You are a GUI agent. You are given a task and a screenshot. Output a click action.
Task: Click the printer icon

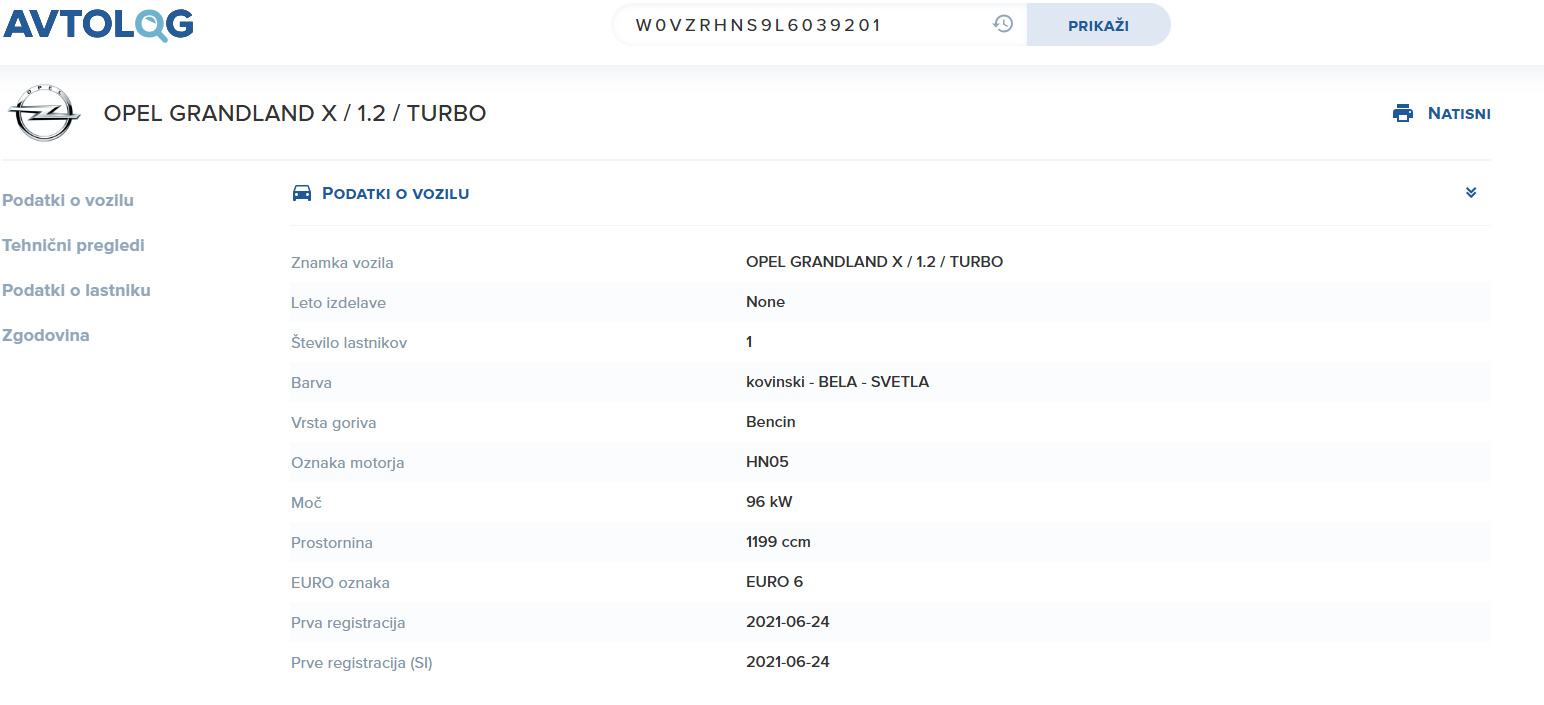(1403, 113)
